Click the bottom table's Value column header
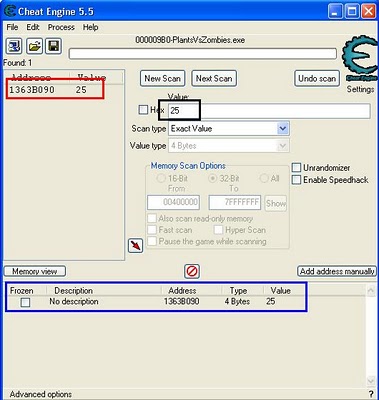 [x=281, y=291]
